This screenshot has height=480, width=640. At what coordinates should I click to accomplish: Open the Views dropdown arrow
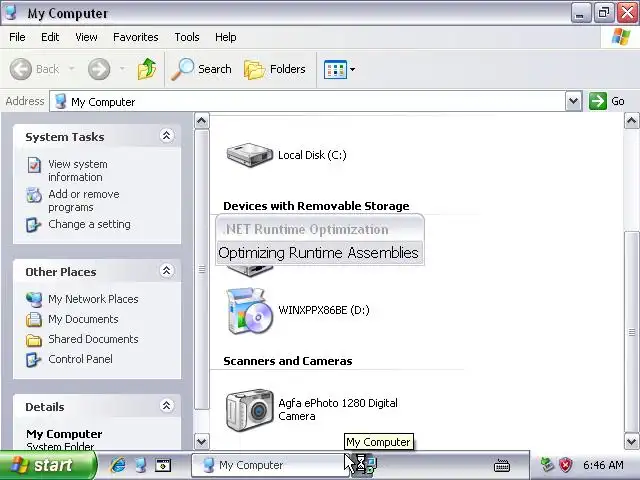(x=352, y=69)
